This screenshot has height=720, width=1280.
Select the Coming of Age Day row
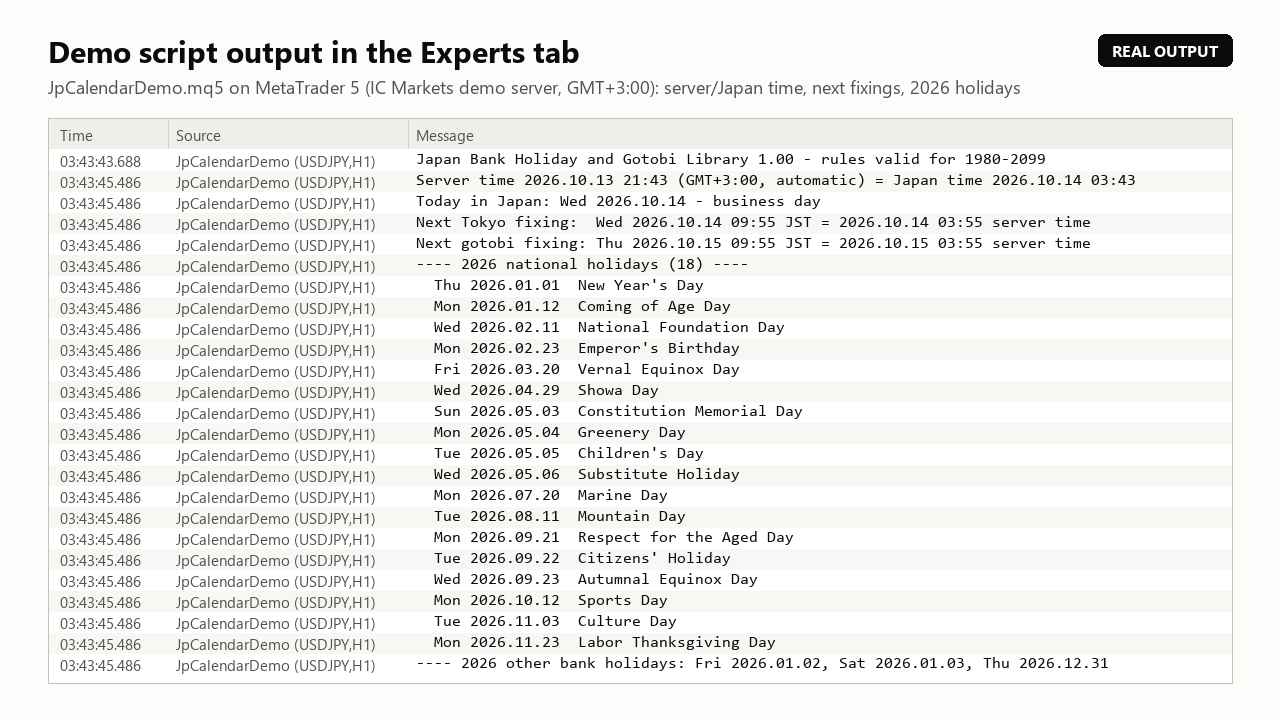click(640, 307)
